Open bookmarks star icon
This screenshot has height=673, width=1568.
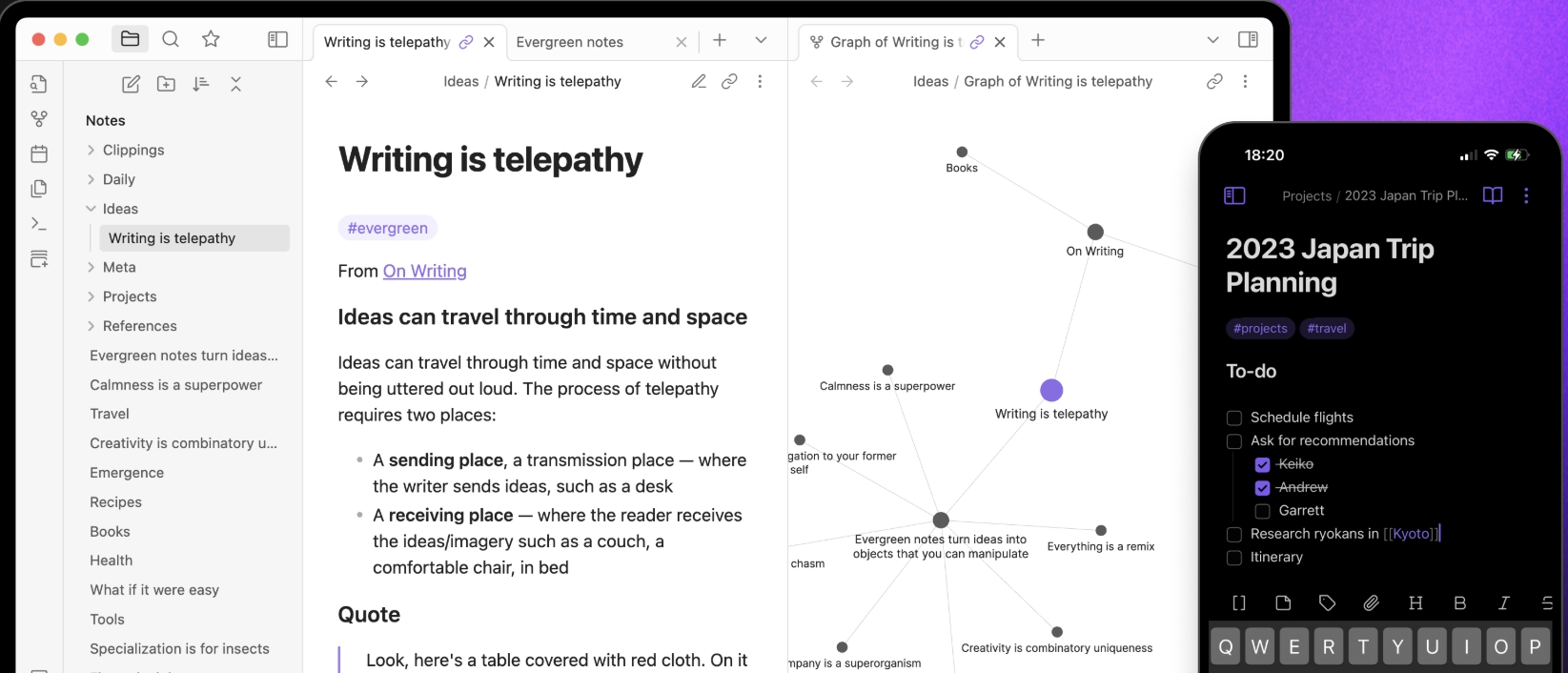pyautogui.click(x=211, y=39)
